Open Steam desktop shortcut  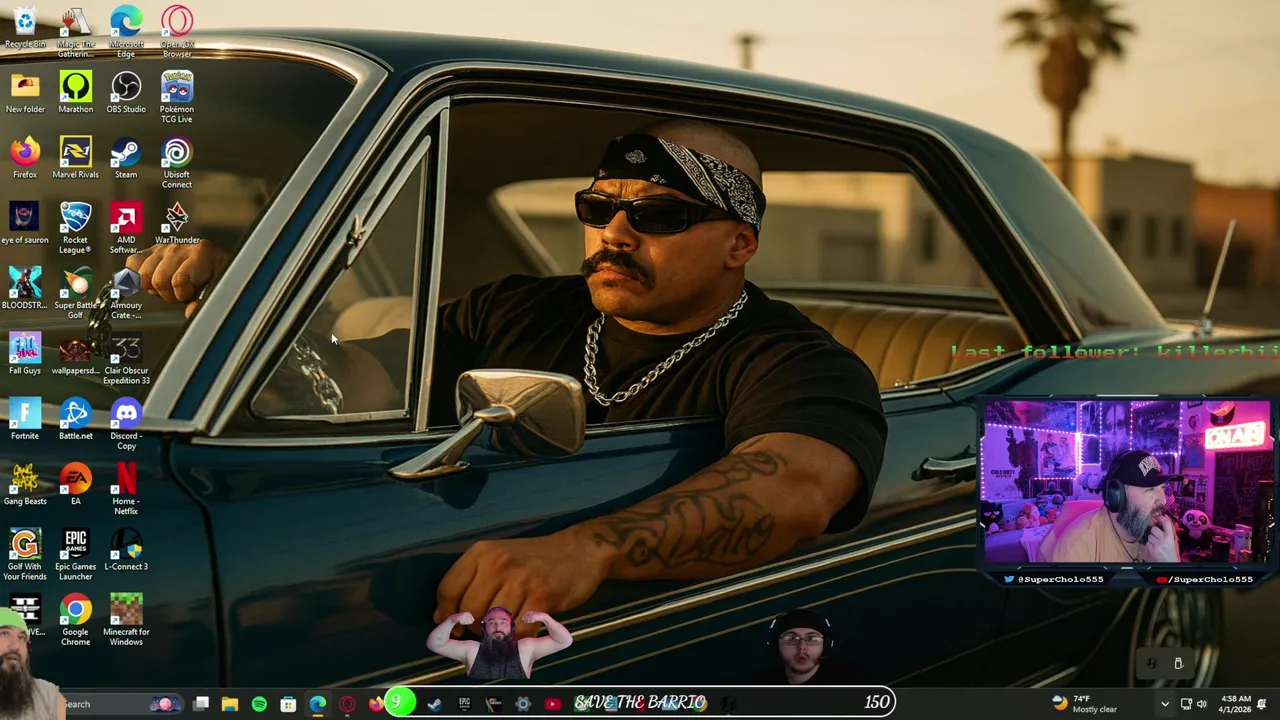click(x=126, y=157)
